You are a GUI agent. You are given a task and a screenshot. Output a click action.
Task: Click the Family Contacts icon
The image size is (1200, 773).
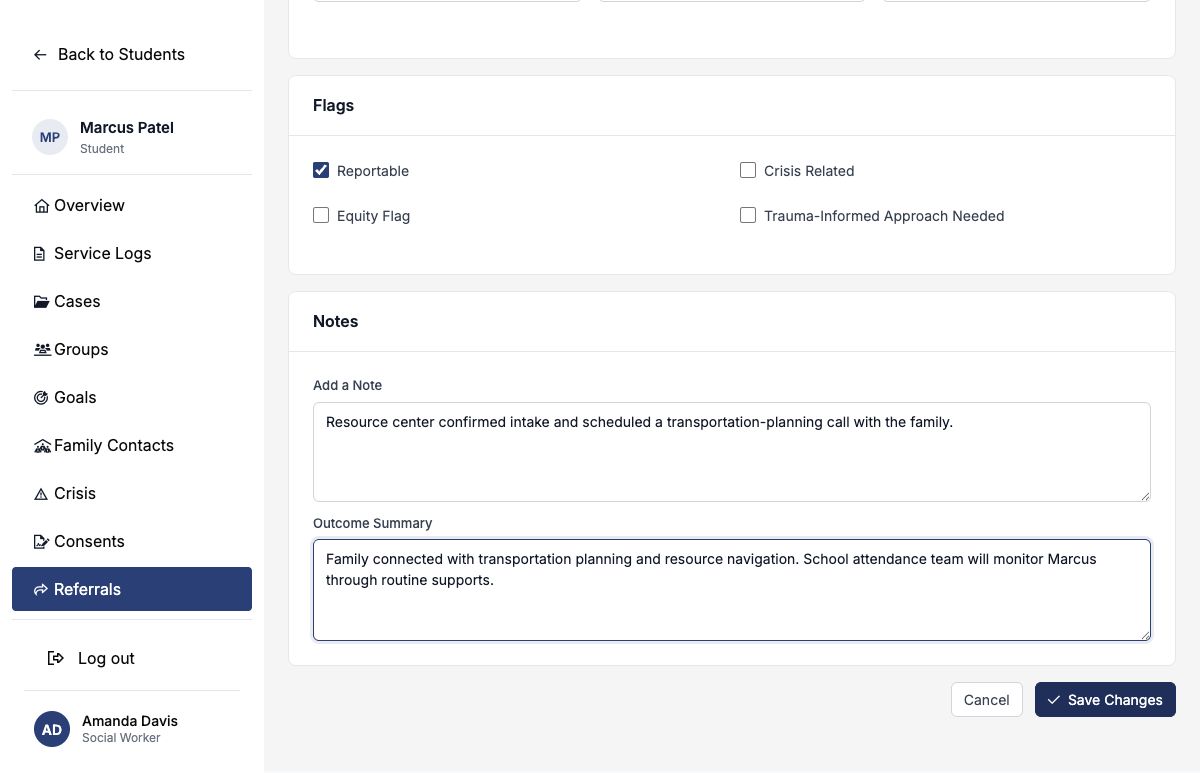pyautogui.click(x=42, y=446)
